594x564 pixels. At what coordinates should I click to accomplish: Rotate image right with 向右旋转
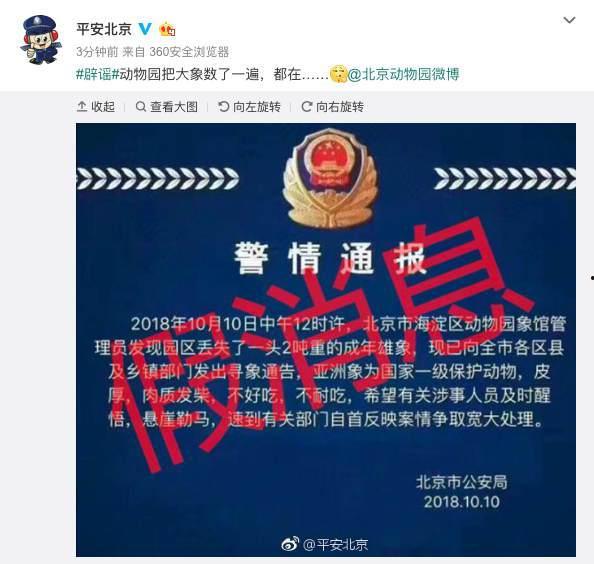click(332, 107)
